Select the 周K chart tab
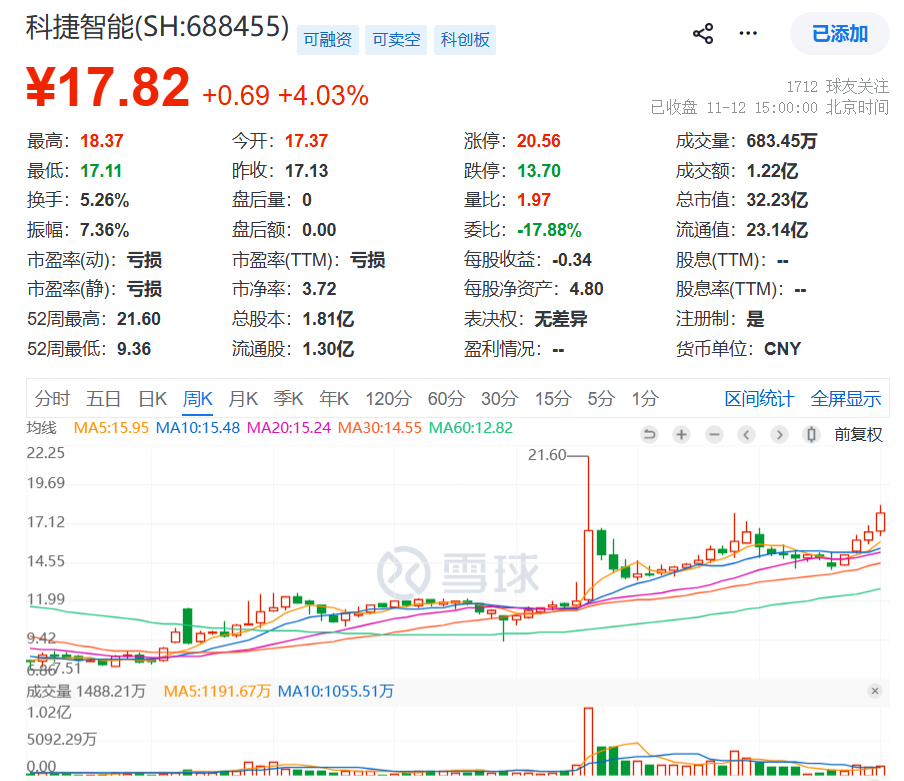The width and height of the screenshot is (904, 781). pos(198,398)
